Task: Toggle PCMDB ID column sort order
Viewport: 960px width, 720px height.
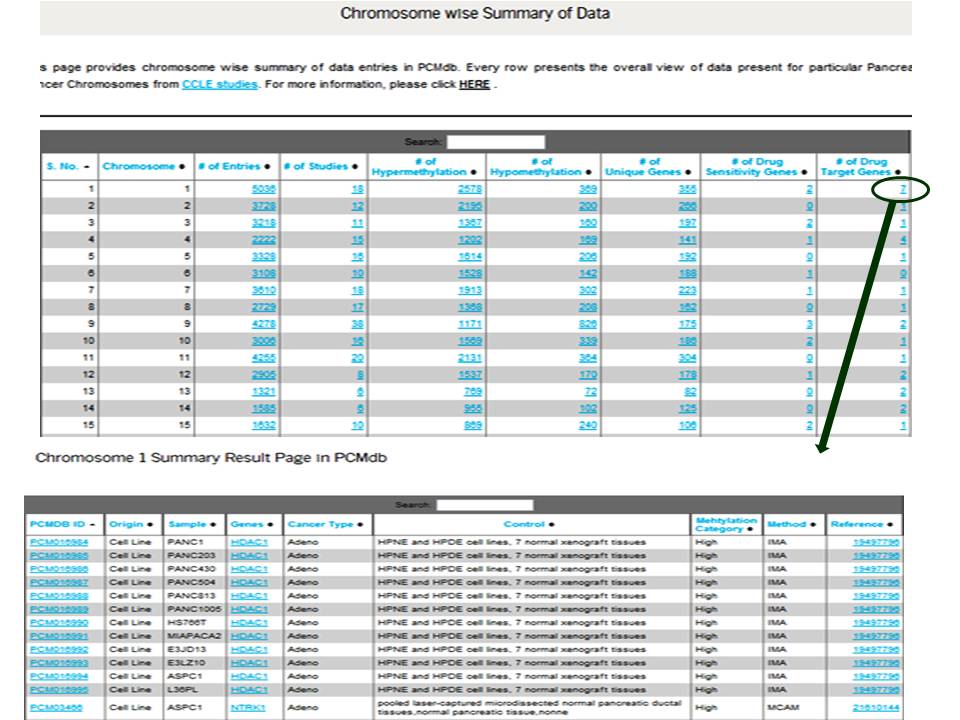Action: point(62,524)
